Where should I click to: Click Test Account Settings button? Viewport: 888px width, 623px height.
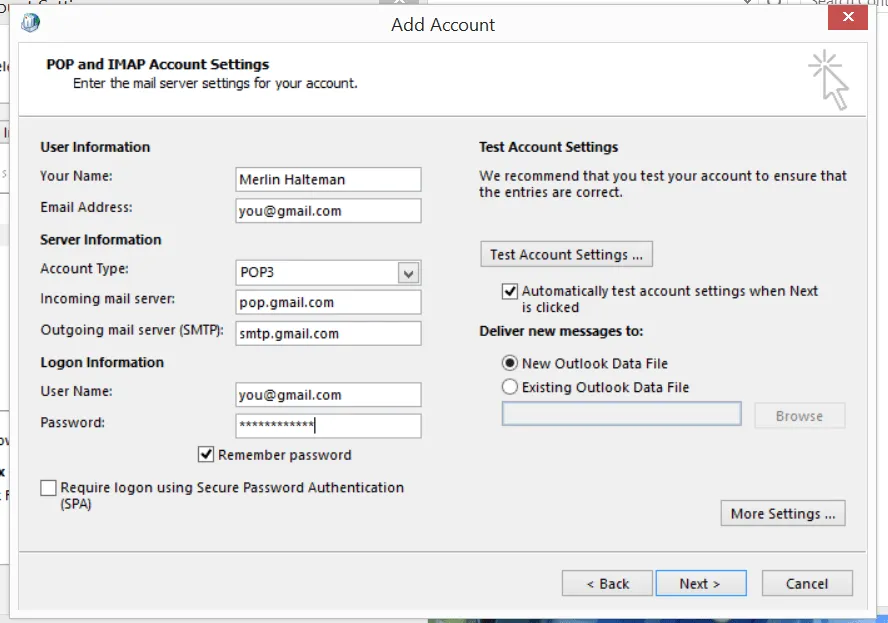pos(566,254)
